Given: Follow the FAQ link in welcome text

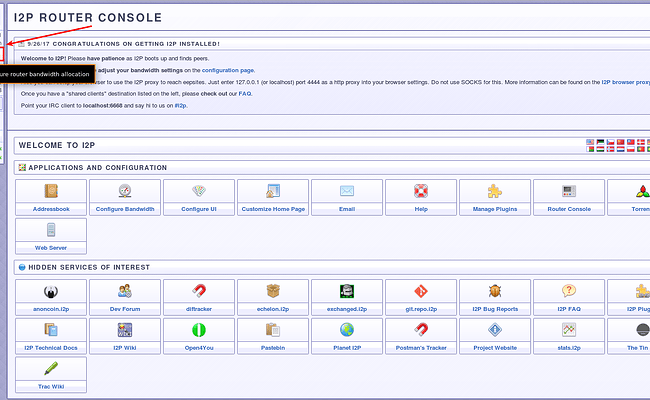Looking at the screenshot, I should coord(245,94).
